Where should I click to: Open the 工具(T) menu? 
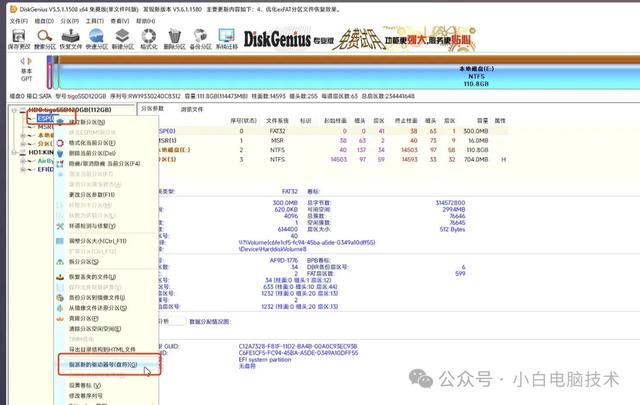pyautogui.click(x=95, y=21)
